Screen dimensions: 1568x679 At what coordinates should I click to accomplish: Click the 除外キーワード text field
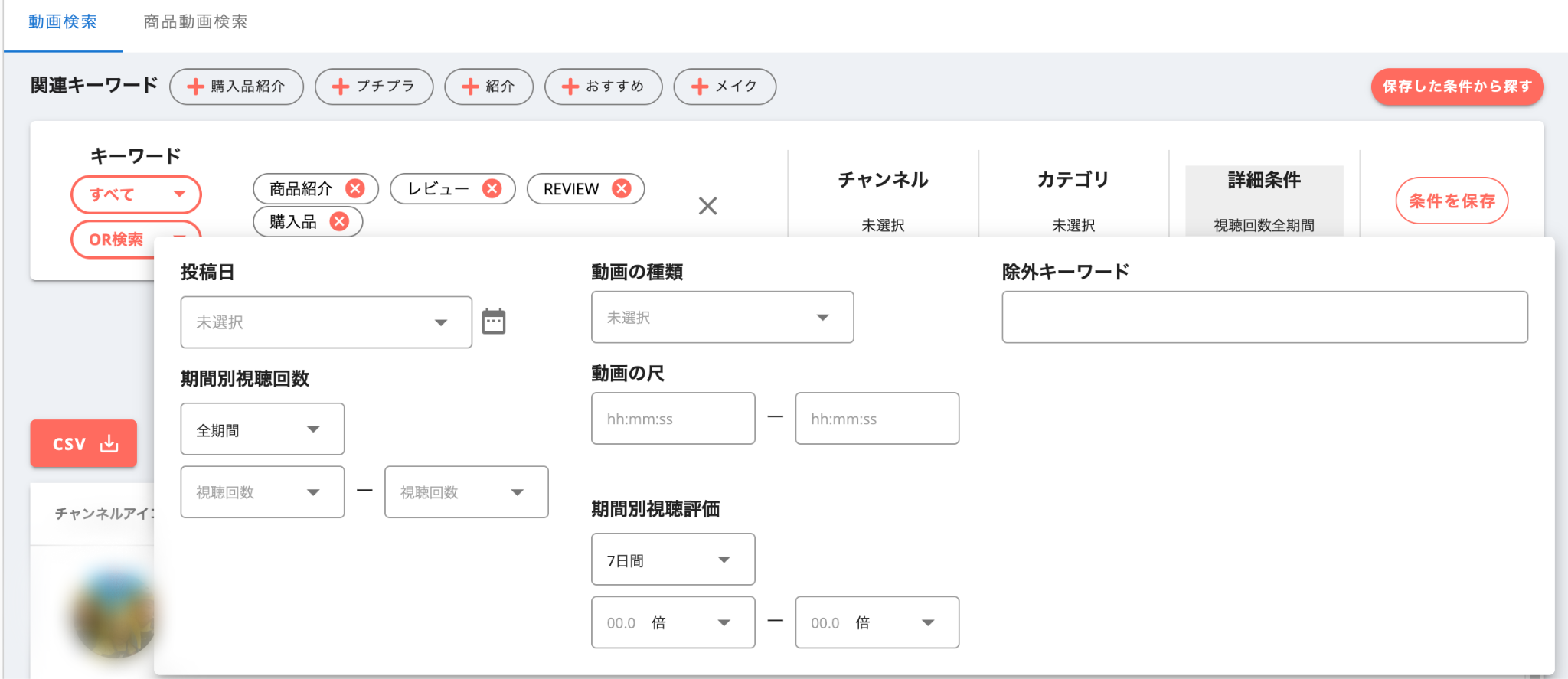coord(1264,317)
